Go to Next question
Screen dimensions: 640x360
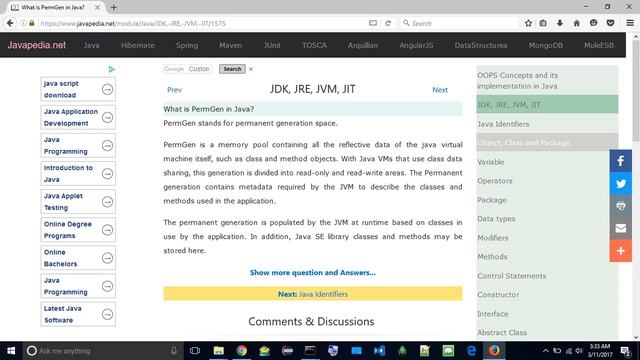pos(440,90)
